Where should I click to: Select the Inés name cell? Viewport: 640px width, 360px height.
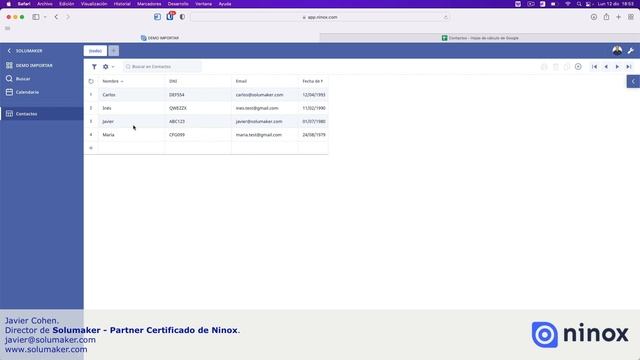131,108
